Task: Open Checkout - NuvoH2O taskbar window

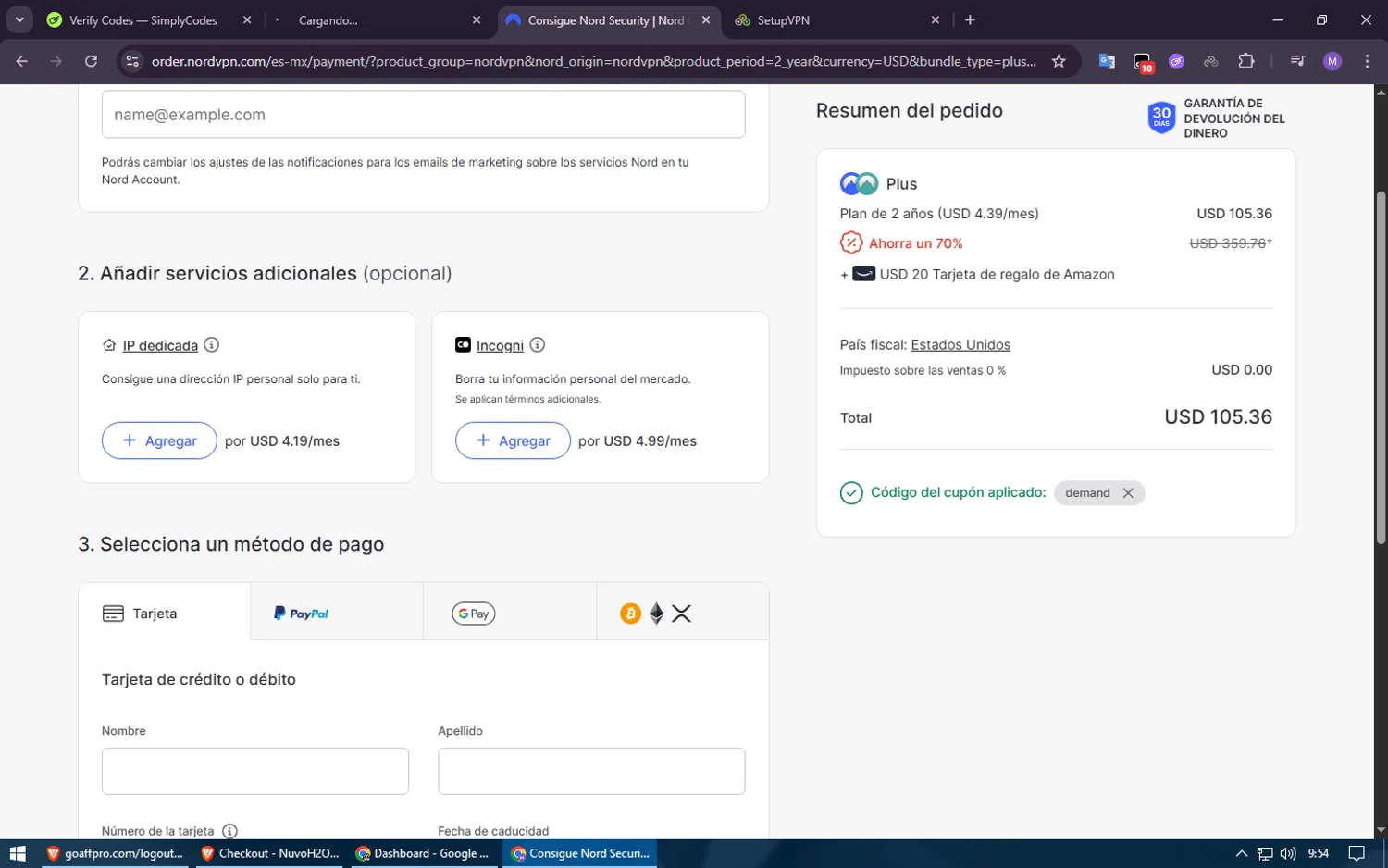Action: click(270, 853)
